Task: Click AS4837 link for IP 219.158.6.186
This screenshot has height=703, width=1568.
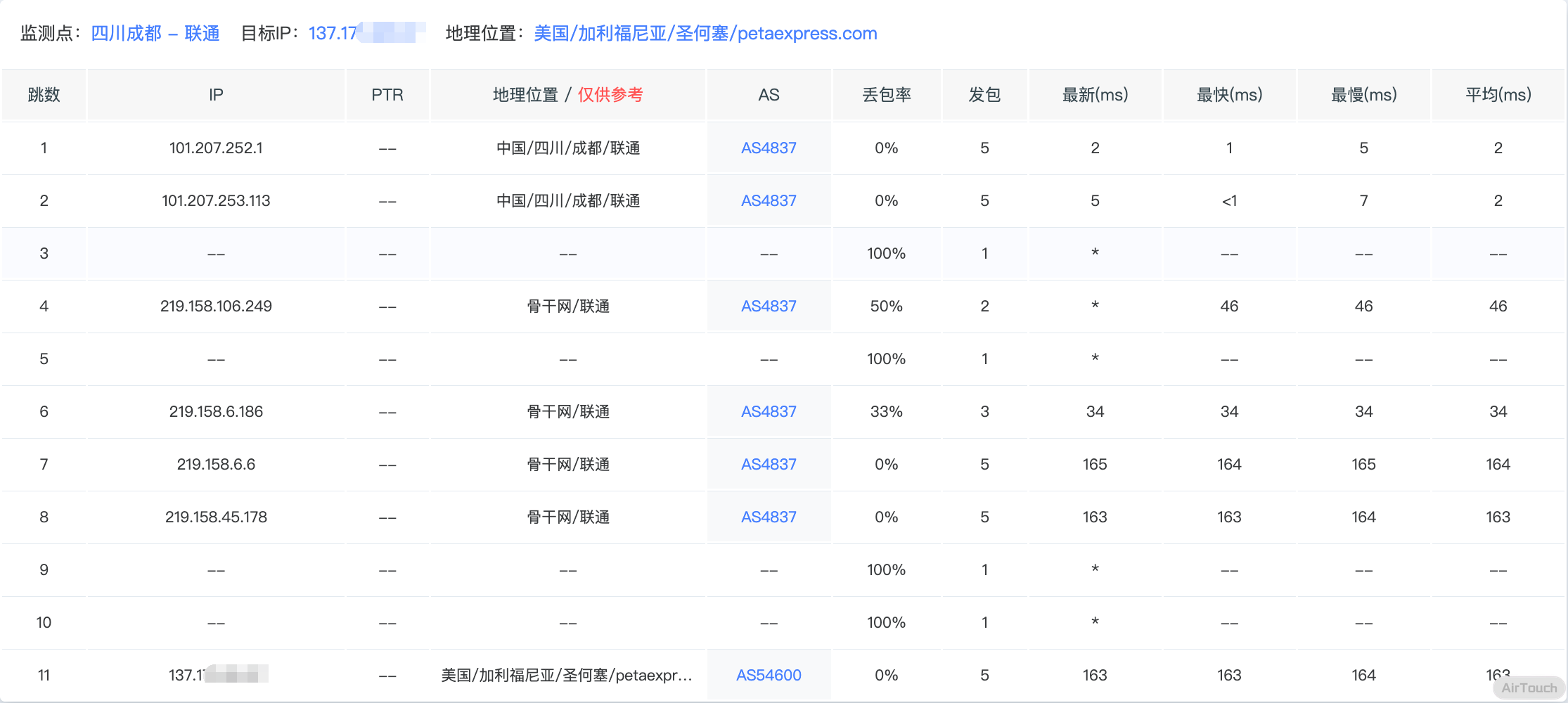Action: pos(769,411)
